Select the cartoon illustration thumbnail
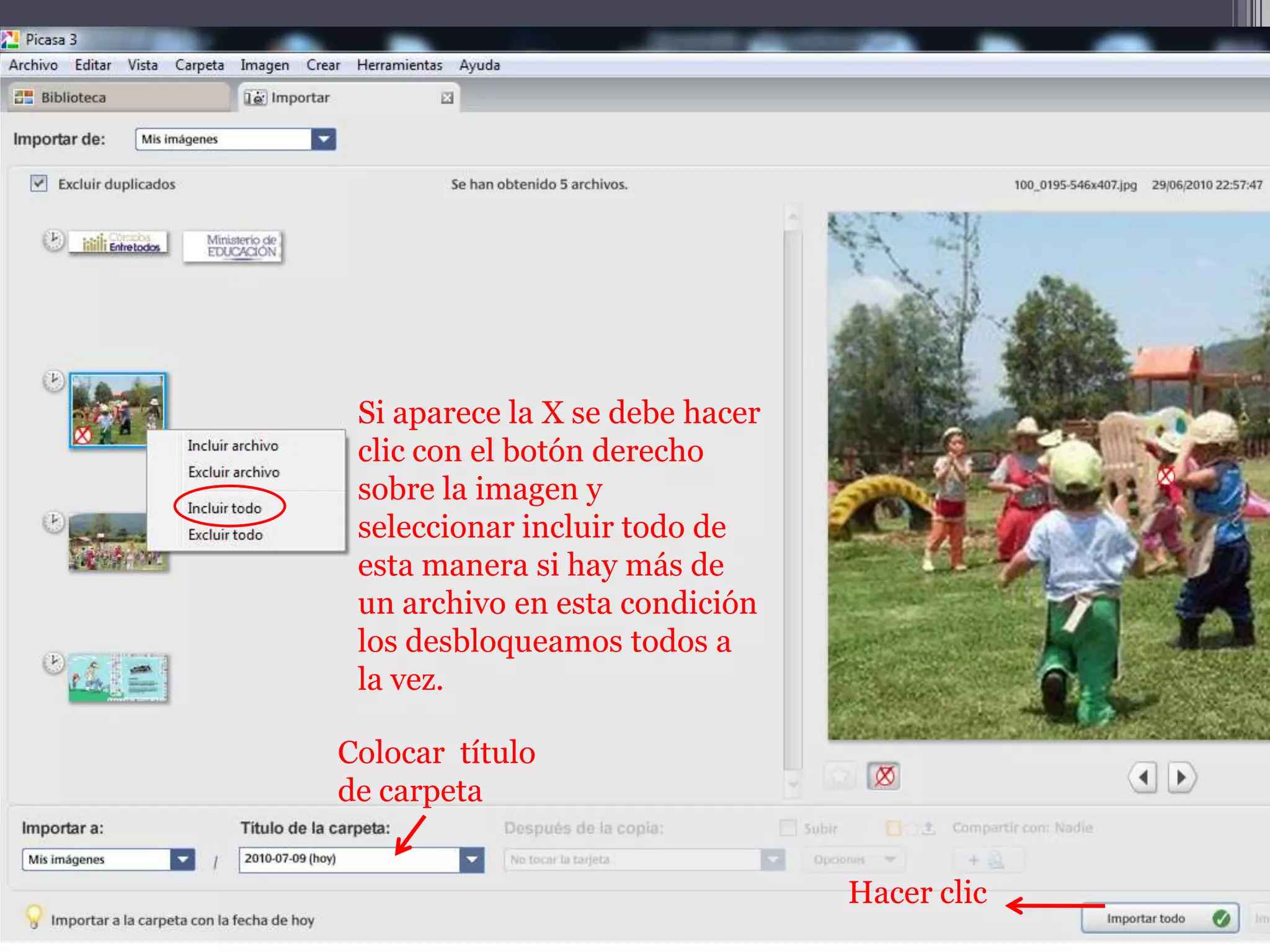Viewport: 1270px width, 952px height. click(x=118, y=678)
